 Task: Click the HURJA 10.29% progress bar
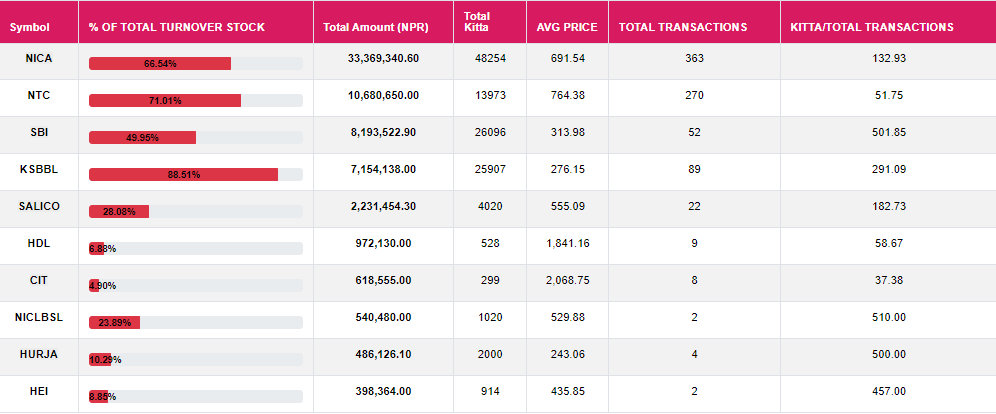[196, 359]
